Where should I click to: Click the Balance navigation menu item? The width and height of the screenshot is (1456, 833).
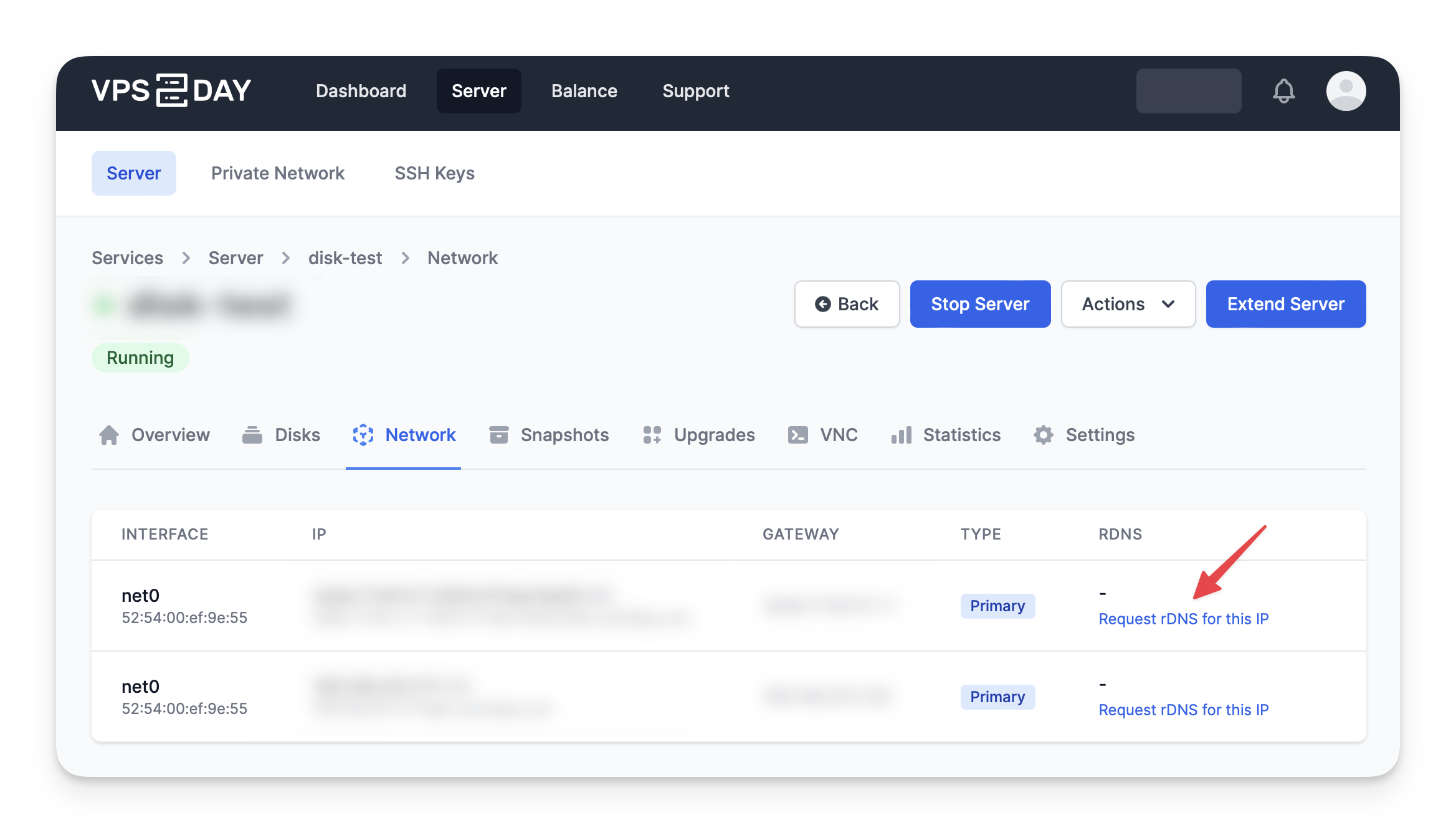[584, 90]
